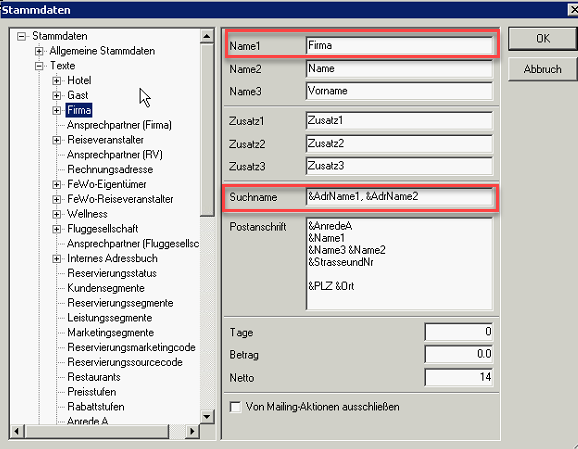Click the tree's vertical scrollbar thumb

tap(207, 130)
